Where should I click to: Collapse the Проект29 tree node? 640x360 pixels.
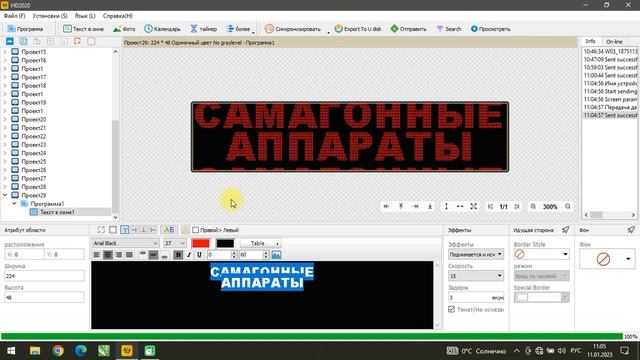(x=5, y=195)
